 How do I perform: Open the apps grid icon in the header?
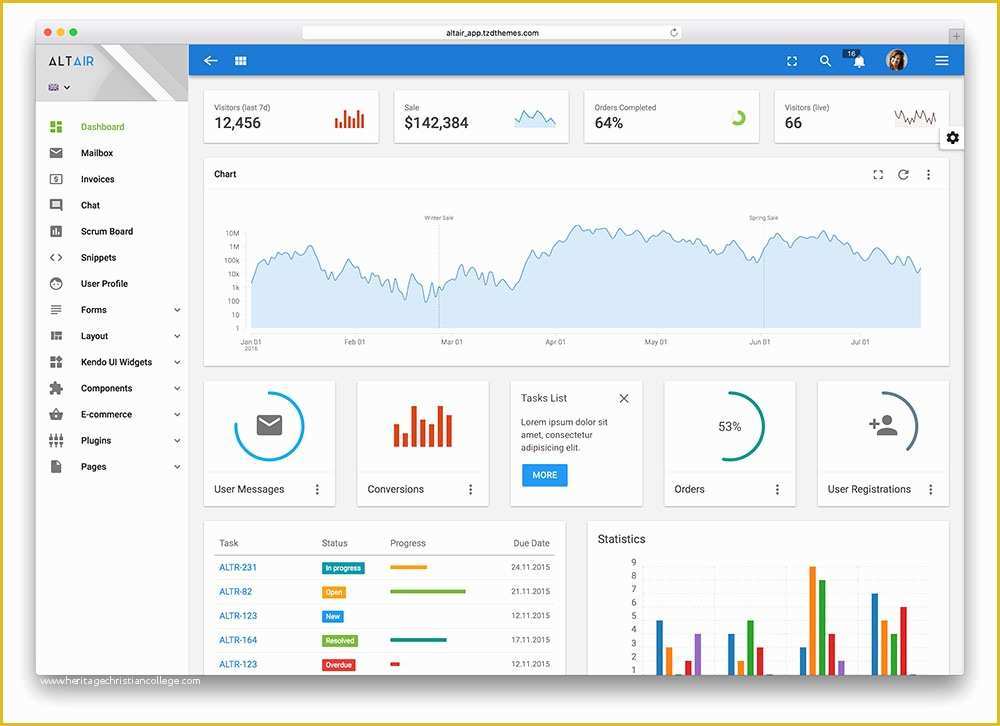(x=240, y=61)
